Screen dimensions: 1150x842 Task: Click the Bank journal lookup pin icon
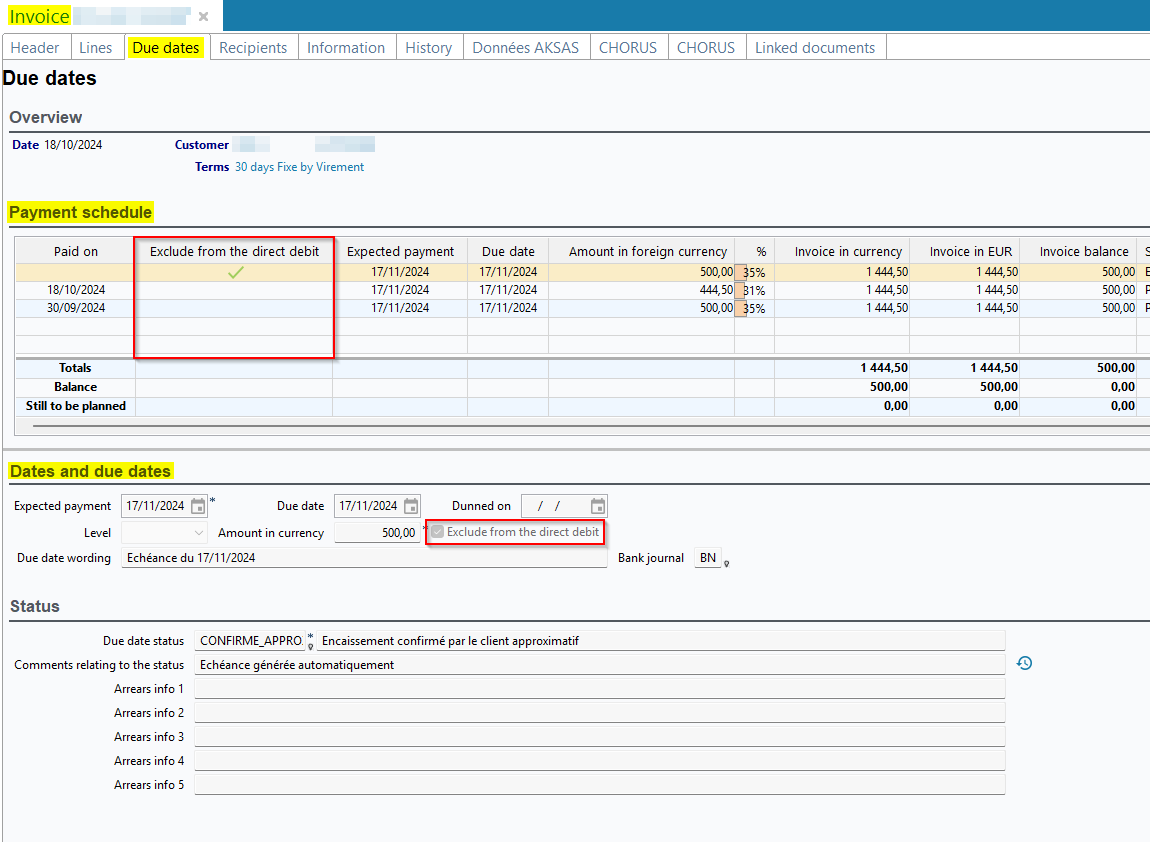tap(727, 563)
